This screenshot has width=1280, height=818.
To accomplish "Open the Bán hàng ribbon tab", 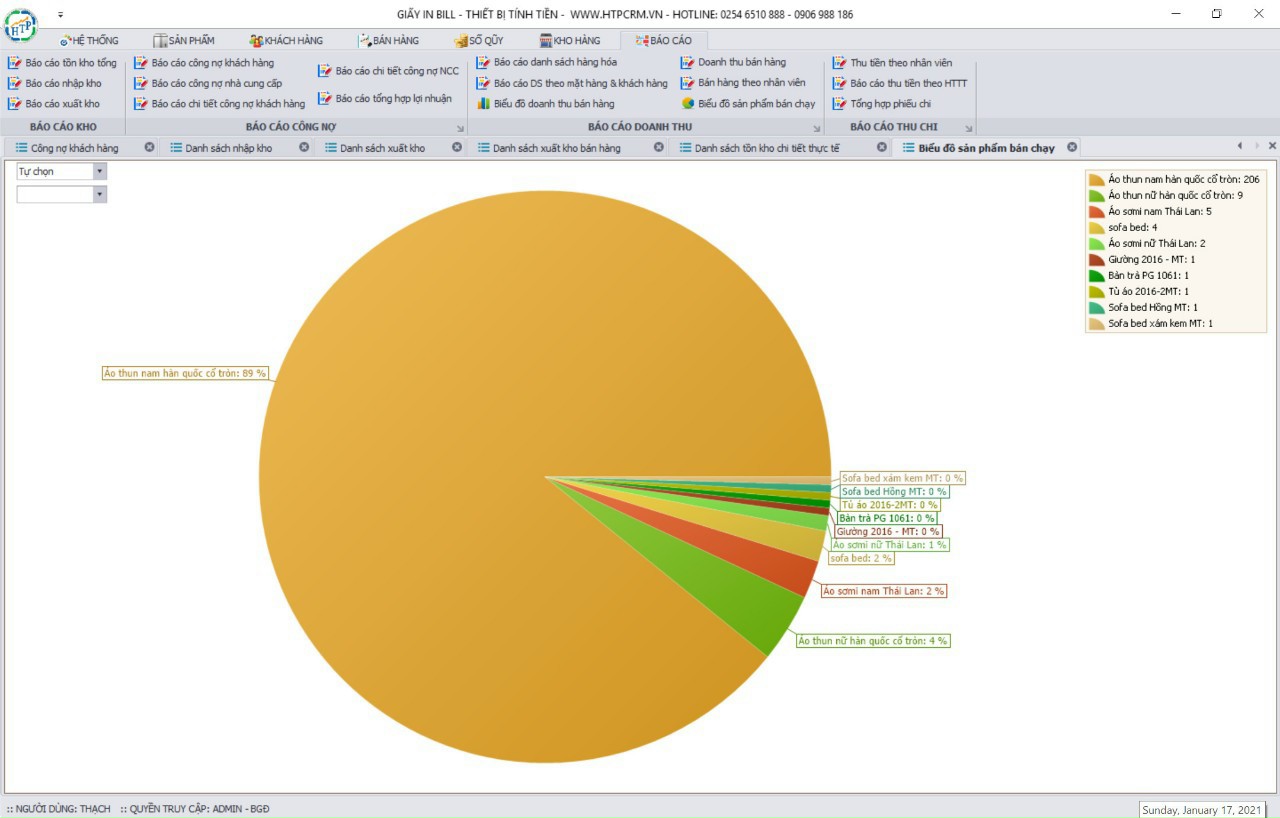I will pos(389,41).
